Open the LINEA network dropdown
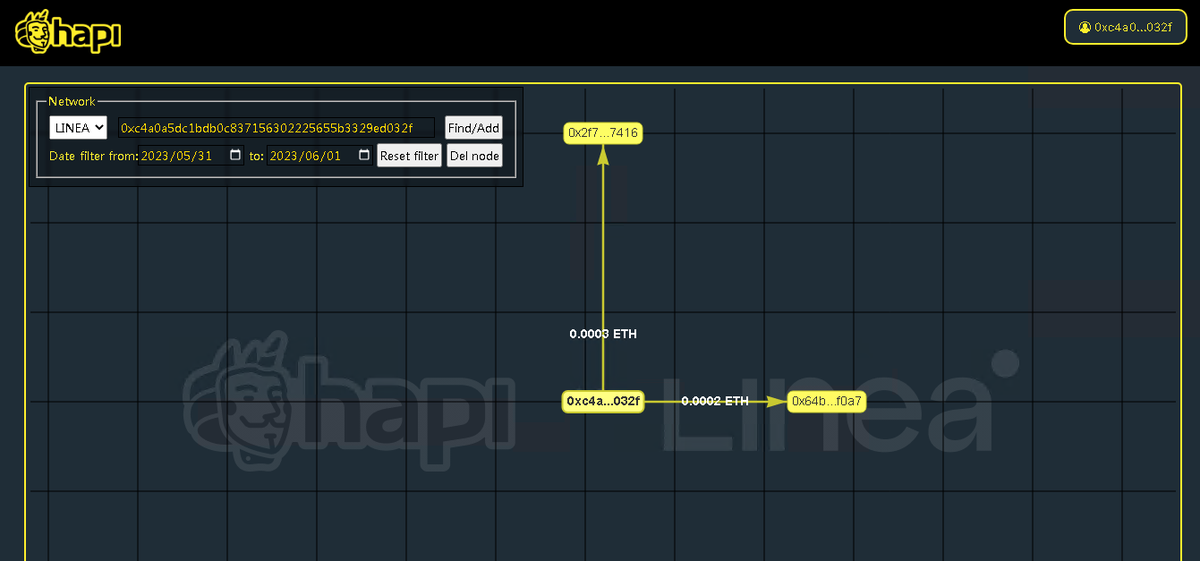 tap(79, 128)
